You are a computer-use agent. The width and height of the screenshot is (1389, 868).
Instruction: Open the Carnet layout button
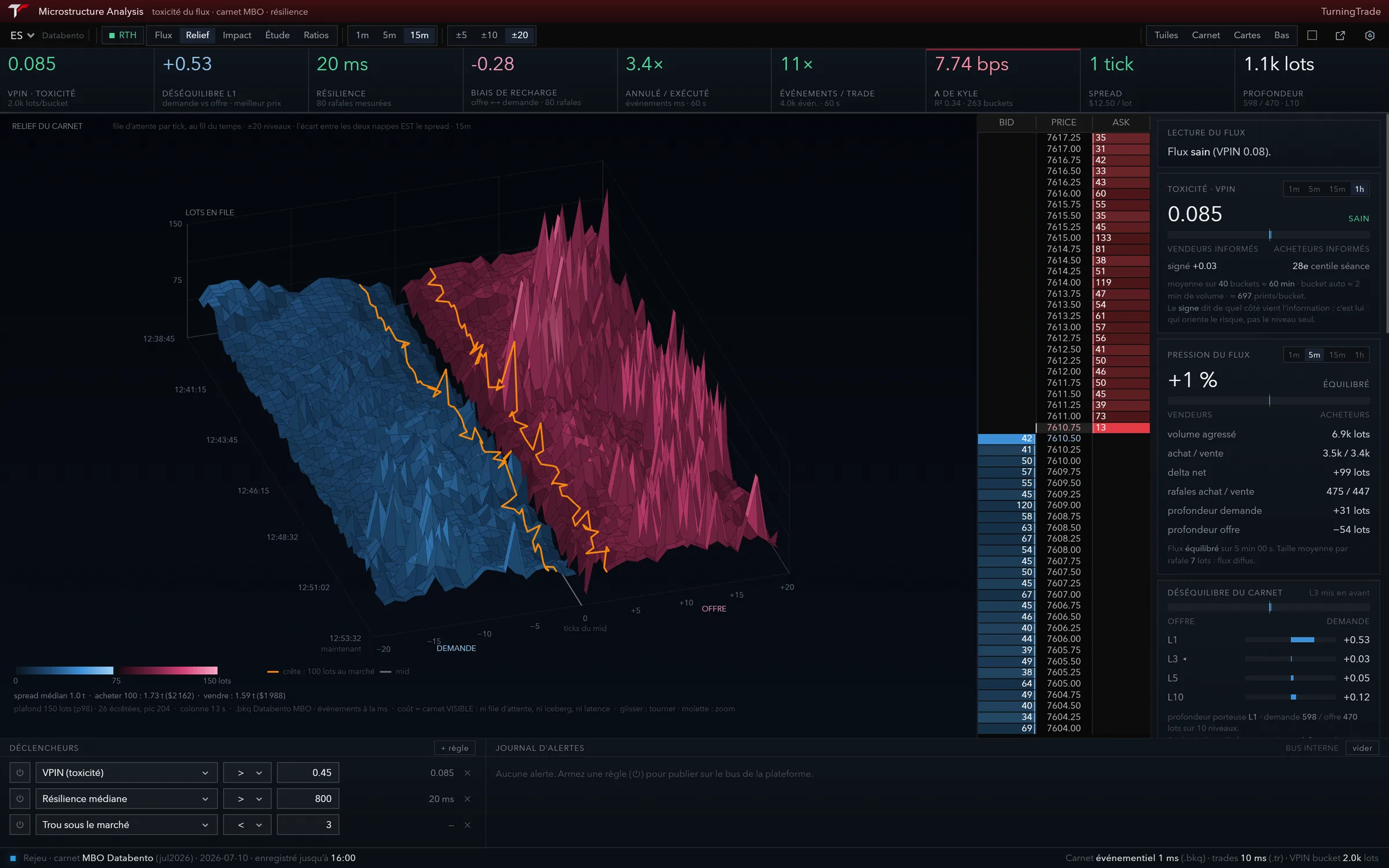coord(1206,35)
